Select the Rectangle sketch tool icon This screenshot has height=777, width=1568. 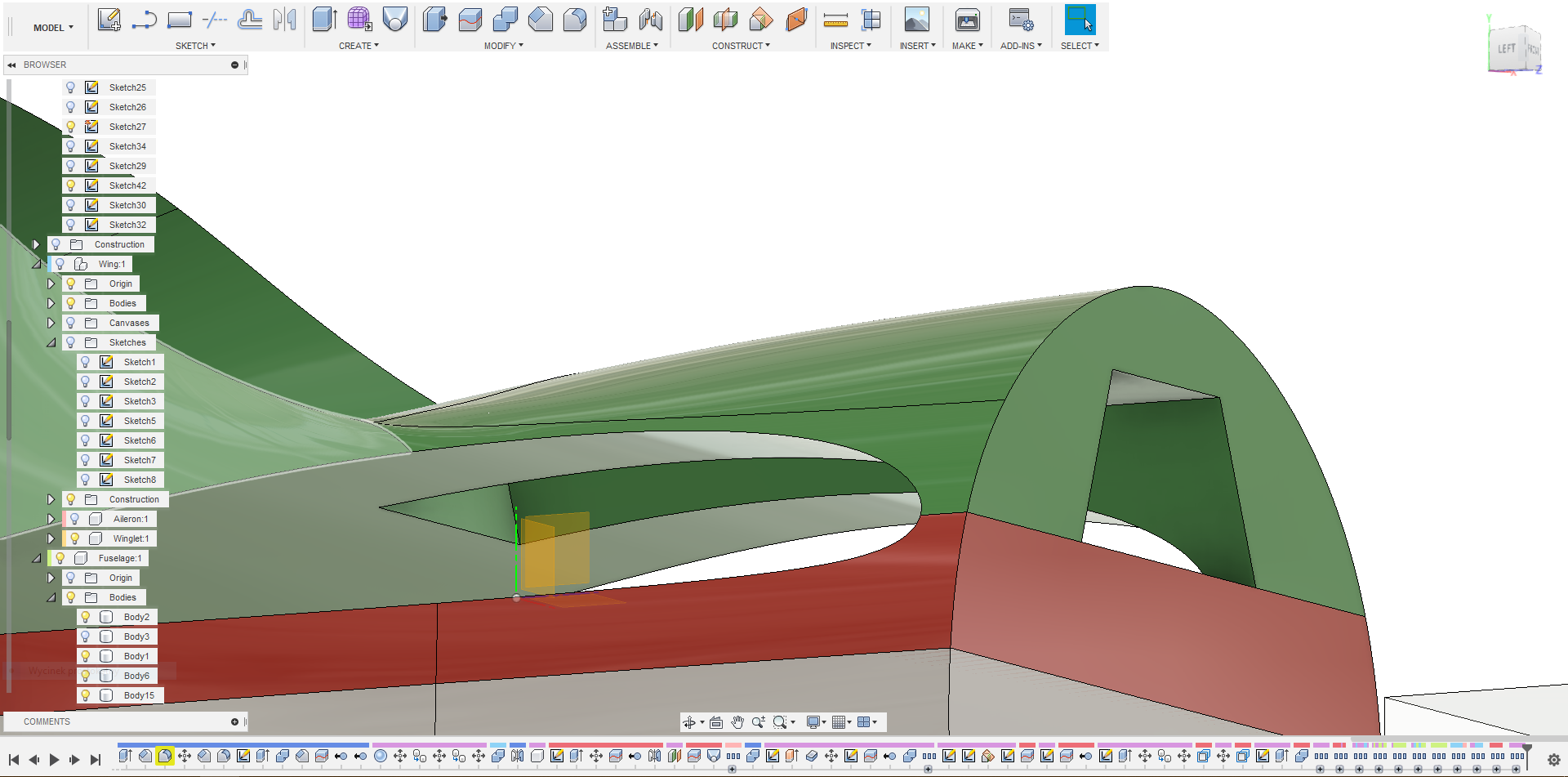(x=179, y=20)
